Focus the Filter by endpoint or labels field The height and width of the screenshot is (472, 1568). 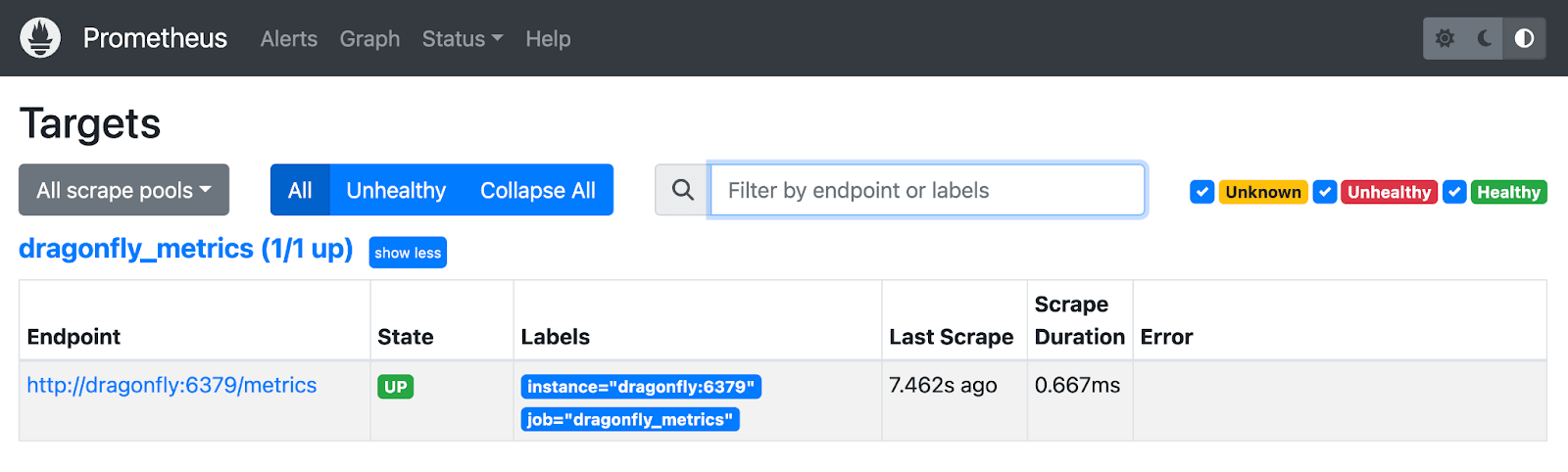[x=927, y=190]
